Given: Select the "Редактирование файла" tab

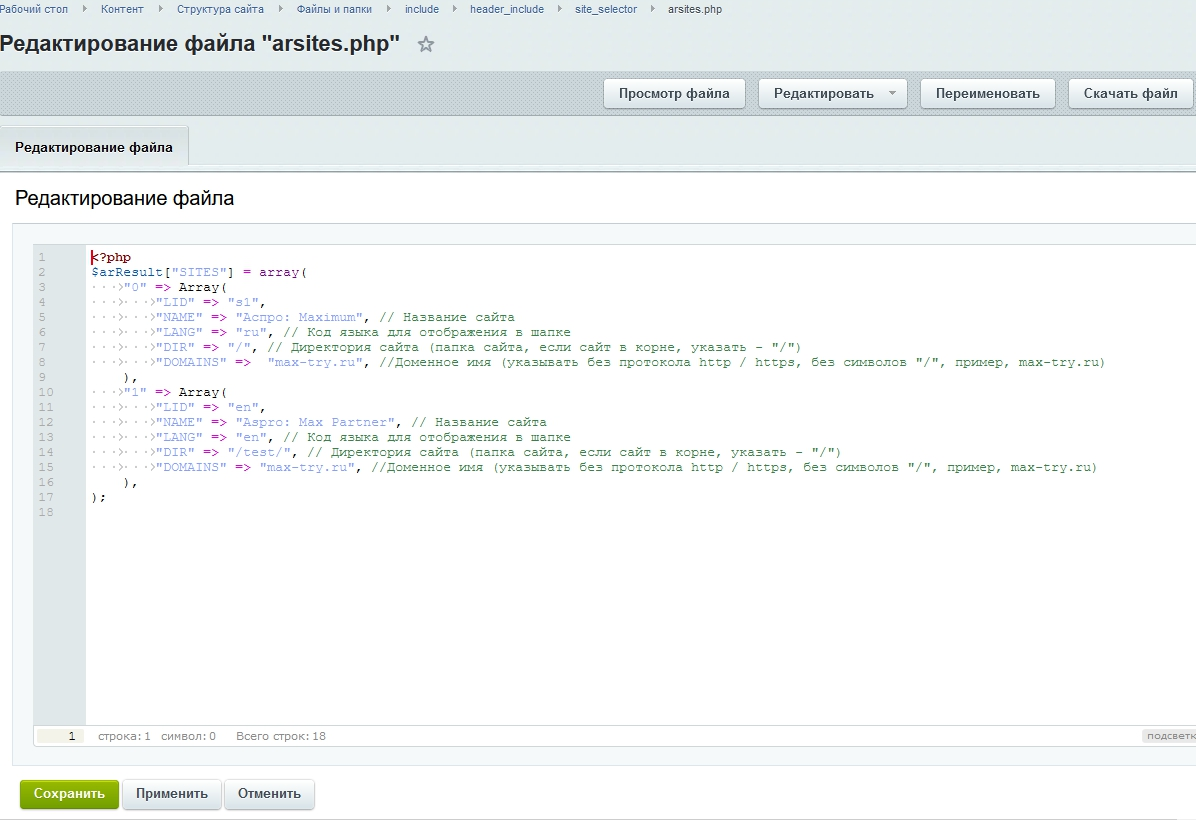Looking at the screenshot, I should (x=94, y=147).
